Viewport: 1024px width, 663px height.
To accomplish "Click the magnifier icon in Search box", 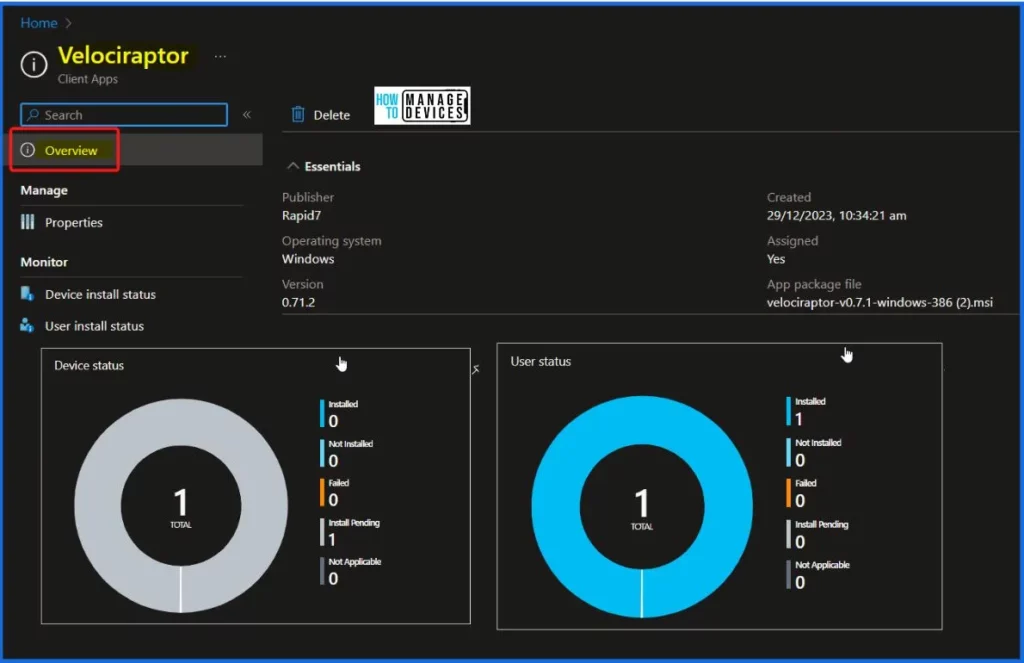I will pyautogui.click(x=32, y=115).
